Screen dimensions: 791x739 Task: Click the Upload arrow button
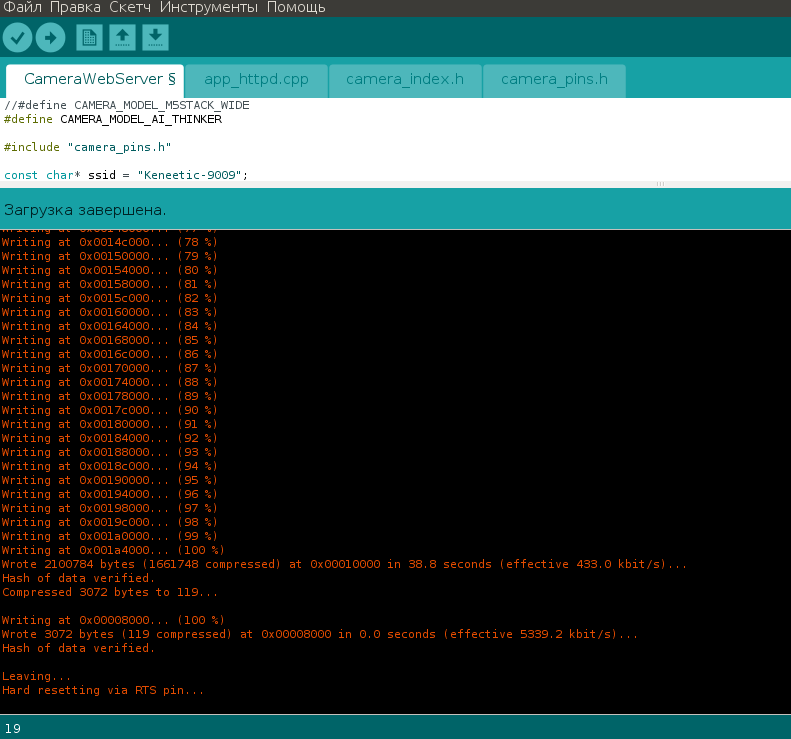click(x=50, y=38)
